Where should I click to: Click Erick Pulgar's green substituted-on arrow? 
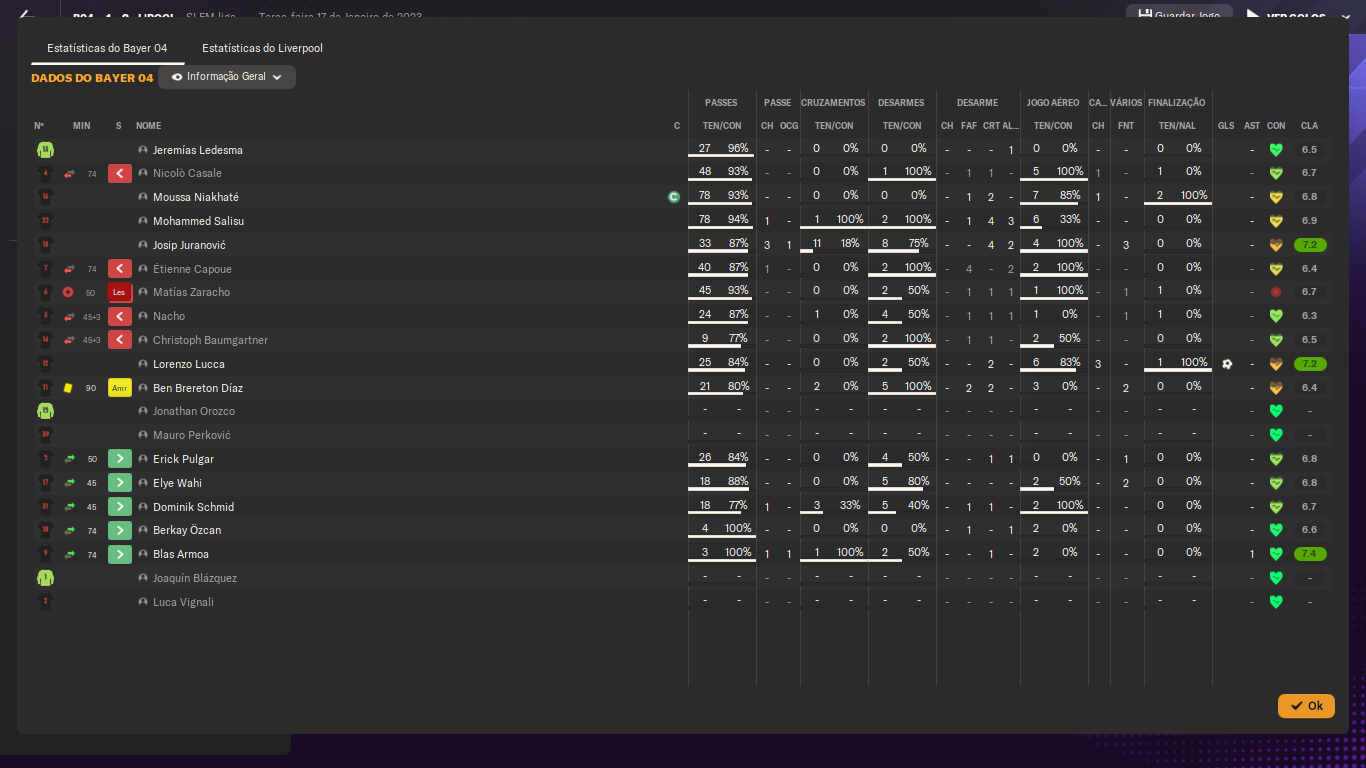click(120, 459)
